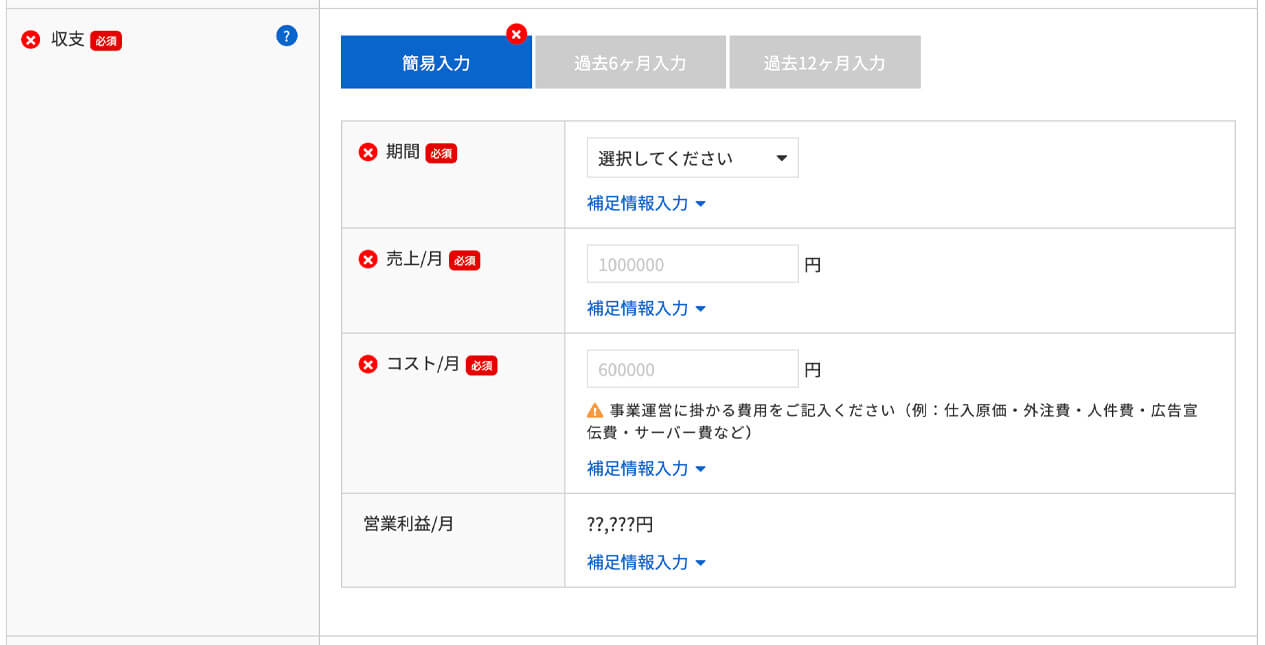
Task: Expand 補足情報入力 under the コスト/月 row
Action: coord(646,468)
